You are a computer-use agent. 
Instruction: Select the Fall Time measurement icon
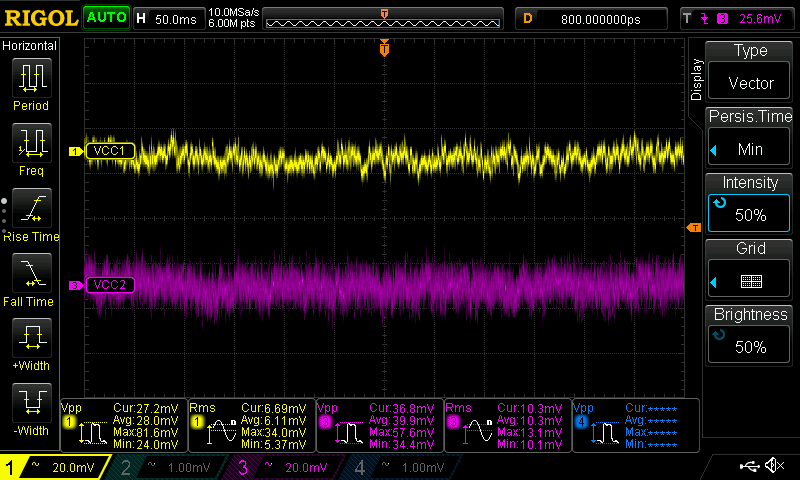pos(32,272)
